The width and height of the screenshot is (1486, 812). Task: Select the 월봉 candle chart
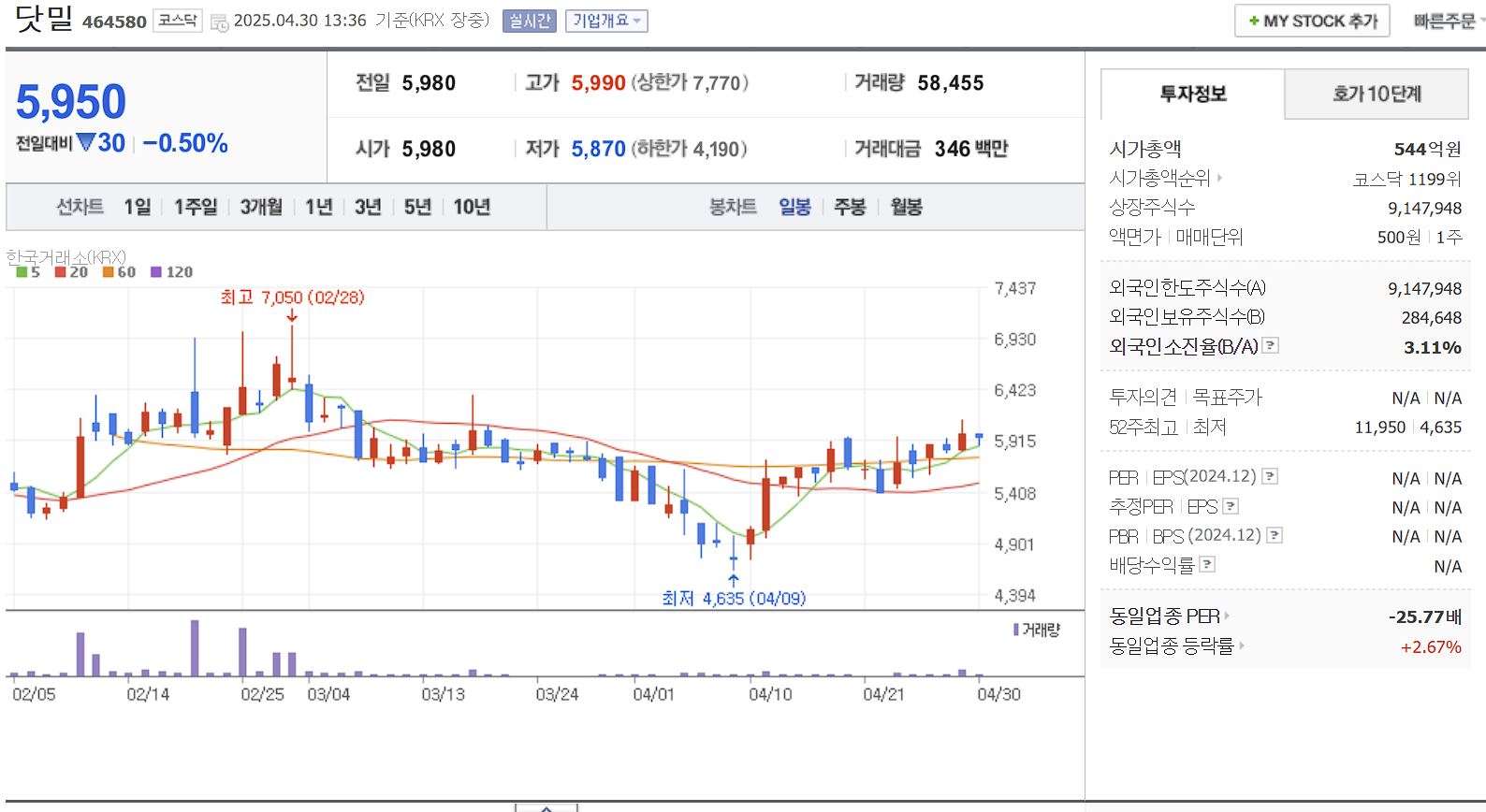(906, 207)
